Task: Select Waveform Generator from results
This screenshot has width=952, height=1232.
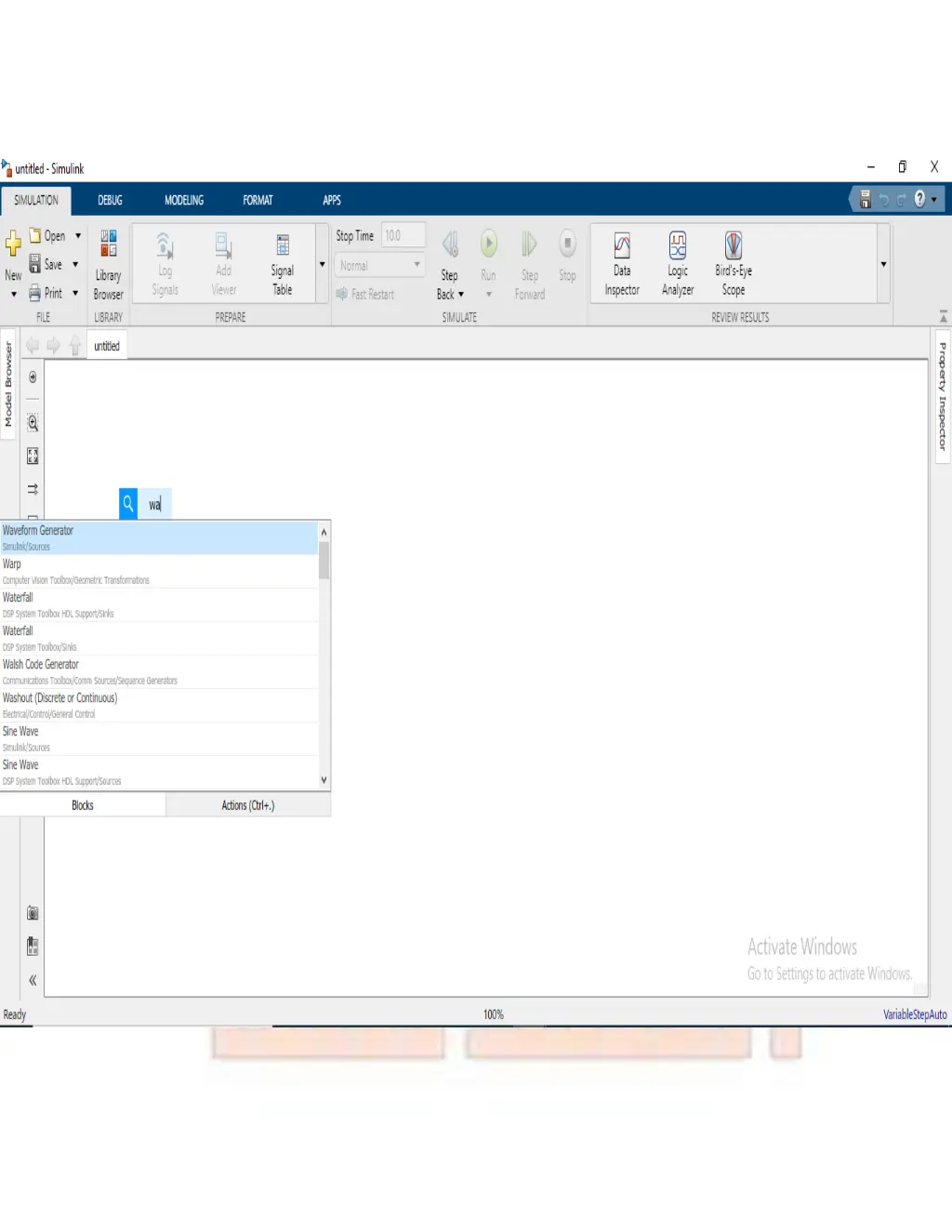Action: coord(159,537)
